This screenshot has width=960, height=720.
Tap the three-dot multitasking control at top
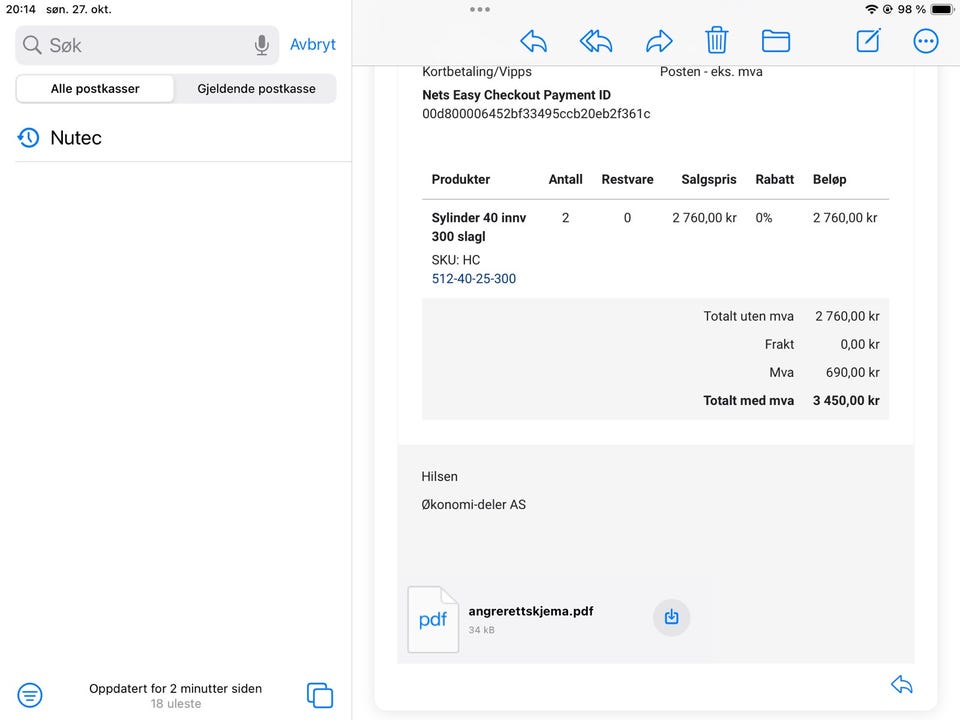pyautogui.click(x=480, y=10)
